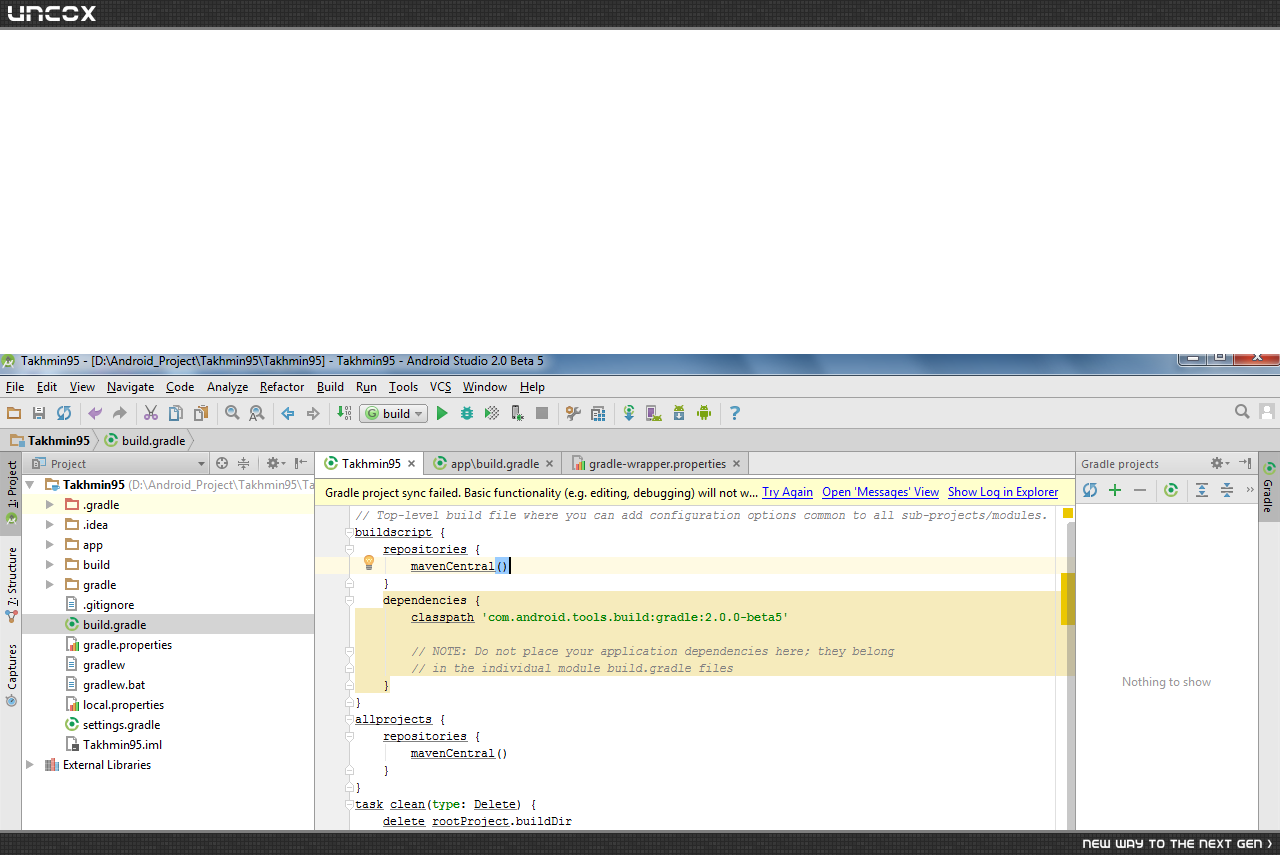Click the Run with Coverage icon
This screenshot has height=855, width=1280.
492,413
